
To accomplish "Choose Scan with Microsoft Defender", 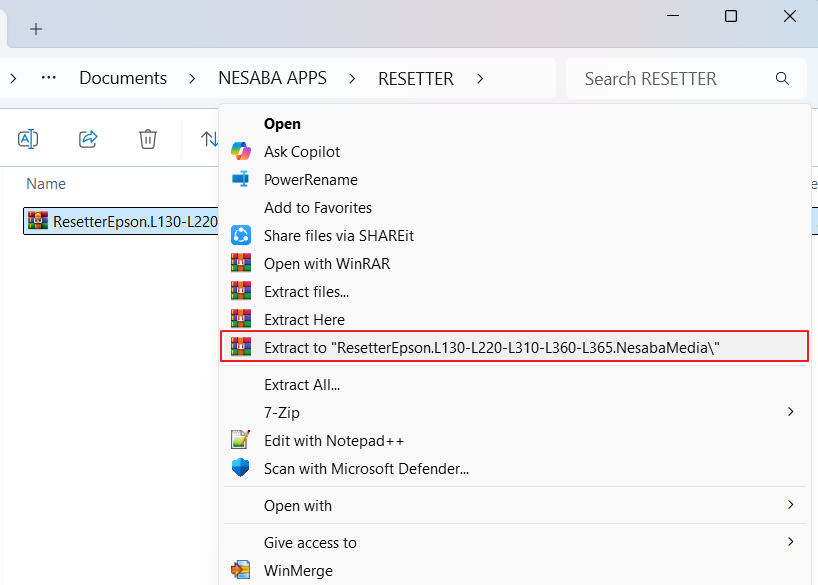I will (x=366, y=468).
